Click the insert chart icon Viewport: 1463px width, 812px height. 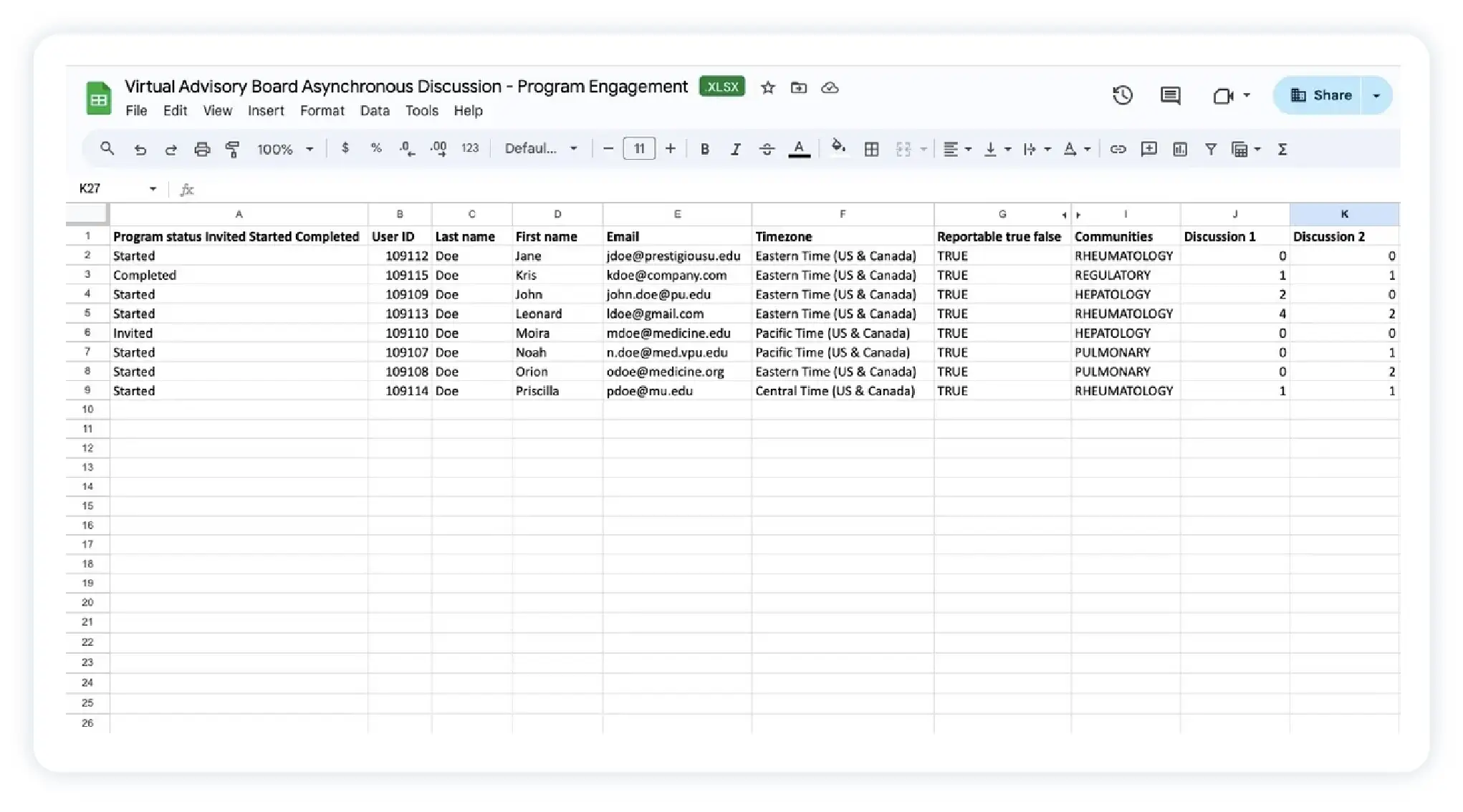[1179, 149]
